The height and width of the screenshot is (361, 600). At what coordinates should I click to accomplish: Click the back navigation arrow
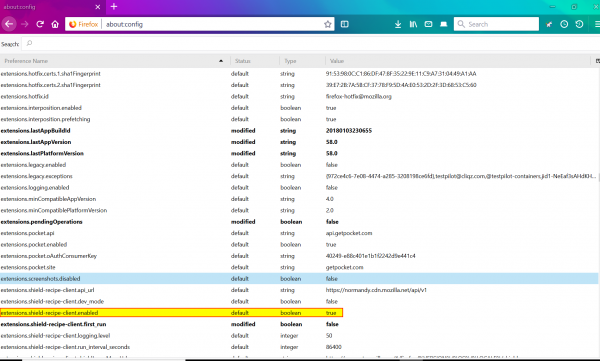9,24
